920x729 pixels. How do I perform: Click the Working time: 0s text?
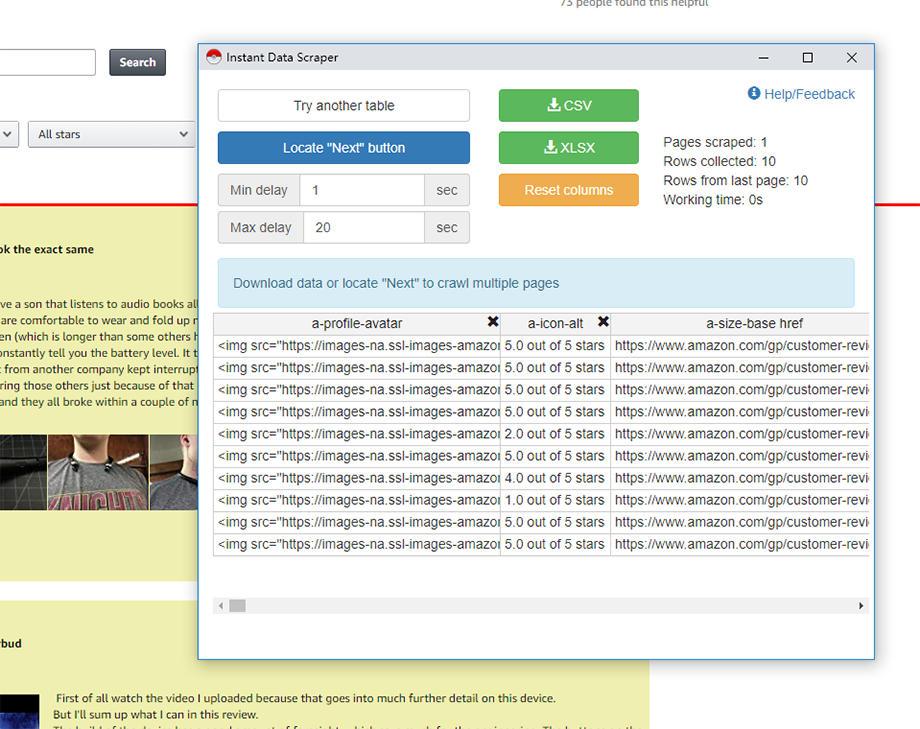coord(713,200)
